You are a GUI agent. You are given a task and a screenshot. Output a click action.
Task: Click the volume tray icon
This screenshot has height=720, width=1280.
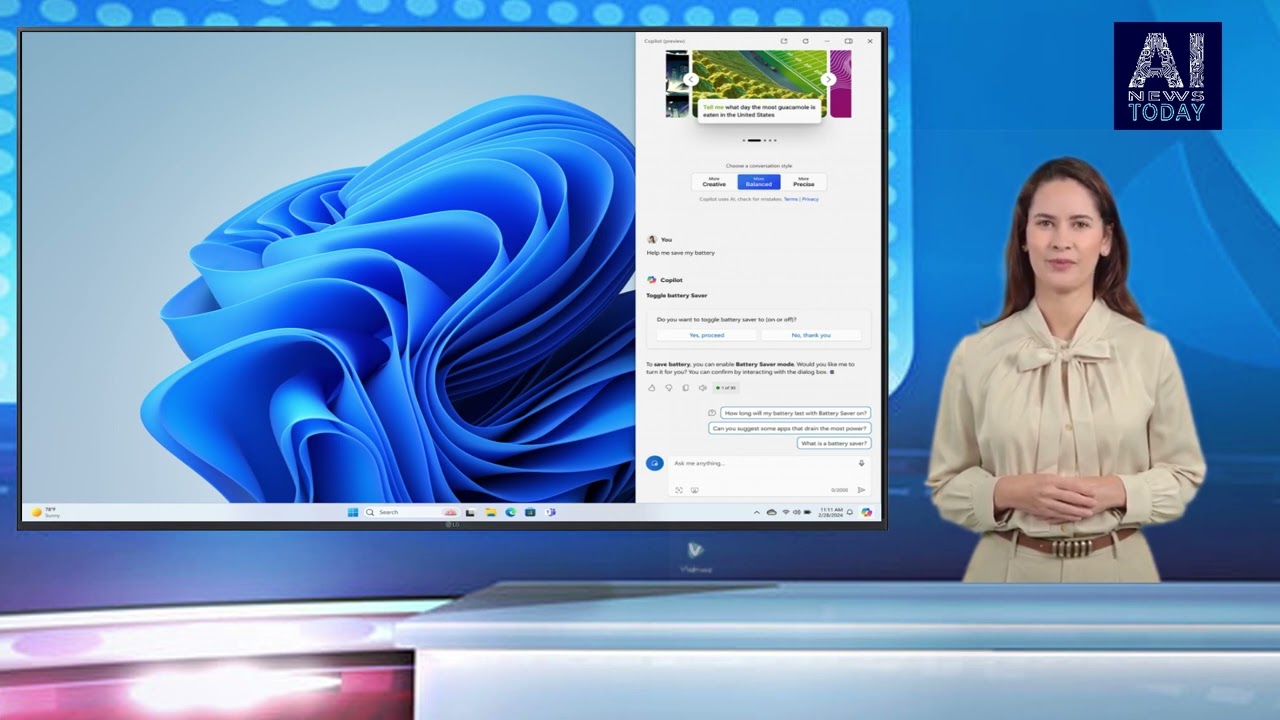796,512
